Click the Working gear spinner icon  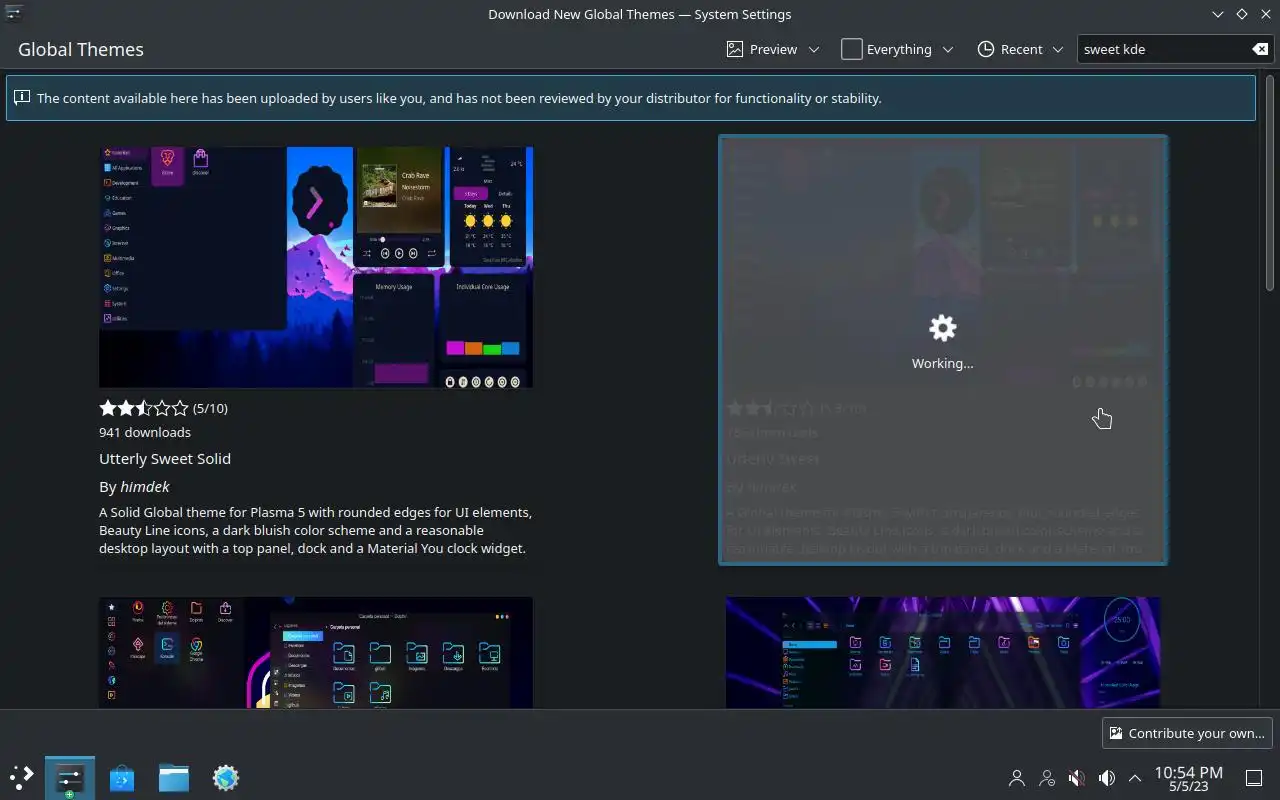[942, 328]
